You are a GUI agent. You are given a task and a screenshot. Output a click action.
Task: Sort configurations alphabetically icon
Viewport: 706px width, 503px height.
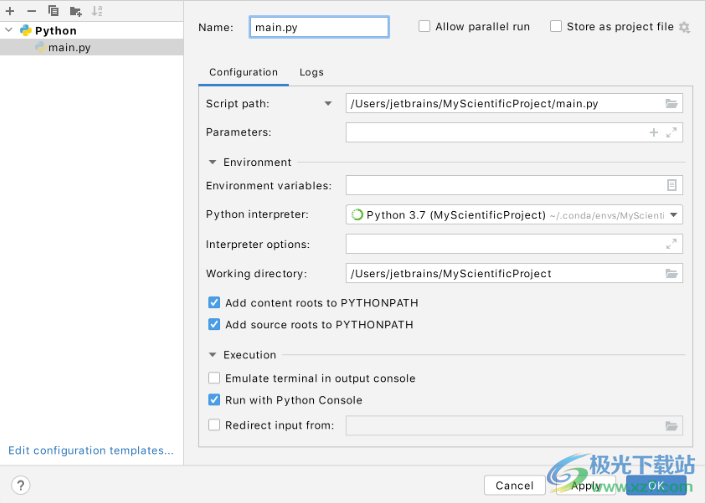[97, 11]
